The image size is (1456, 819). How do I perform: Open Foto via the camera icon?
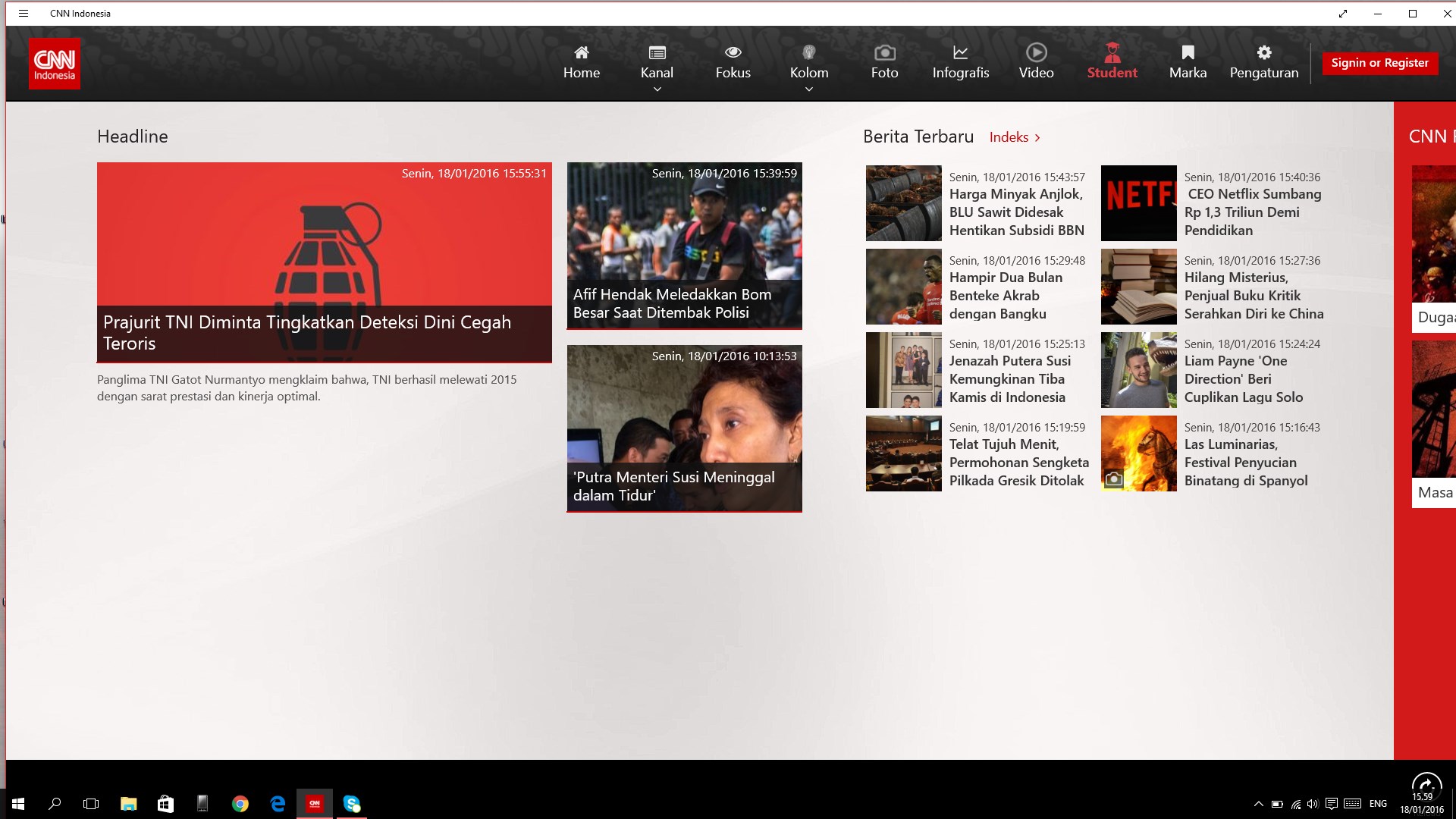click(x=884, y=52)
